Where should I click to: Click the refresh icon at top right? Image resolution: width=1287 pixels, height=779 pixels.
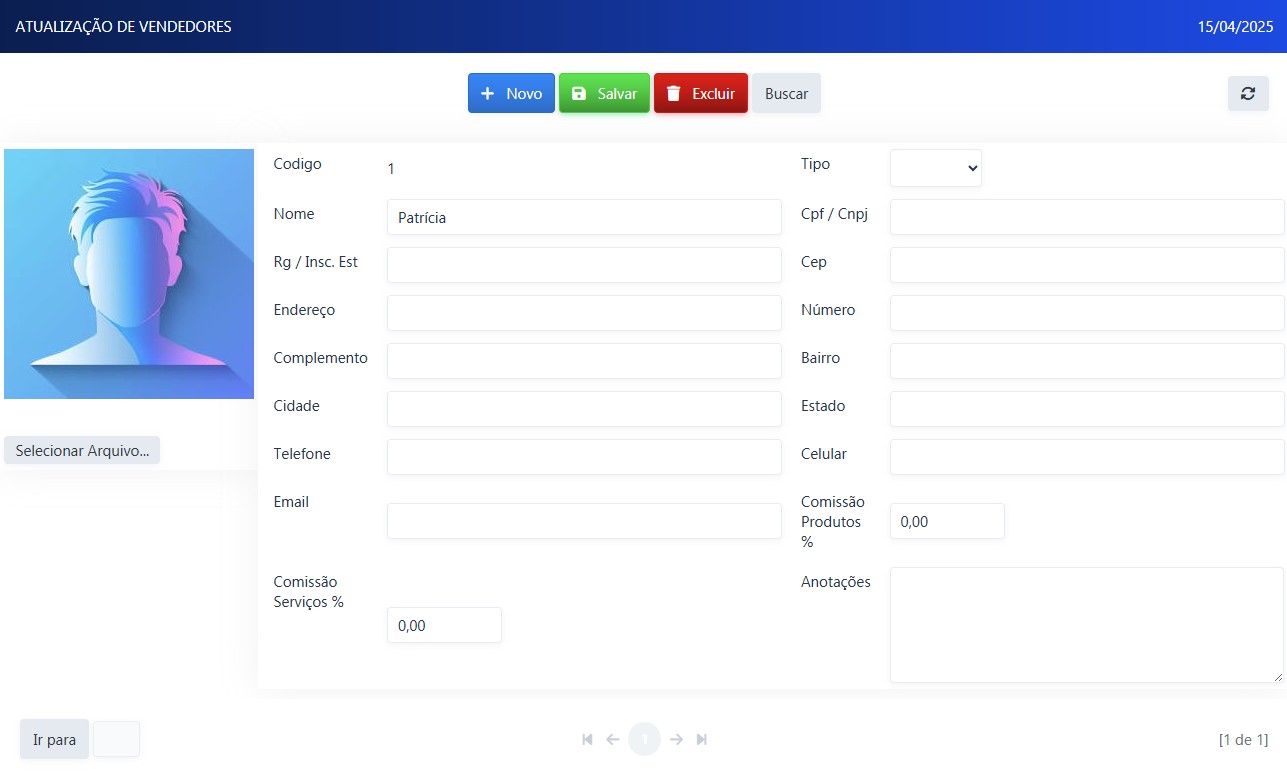pyautogui.click(x=1248, y=93)
